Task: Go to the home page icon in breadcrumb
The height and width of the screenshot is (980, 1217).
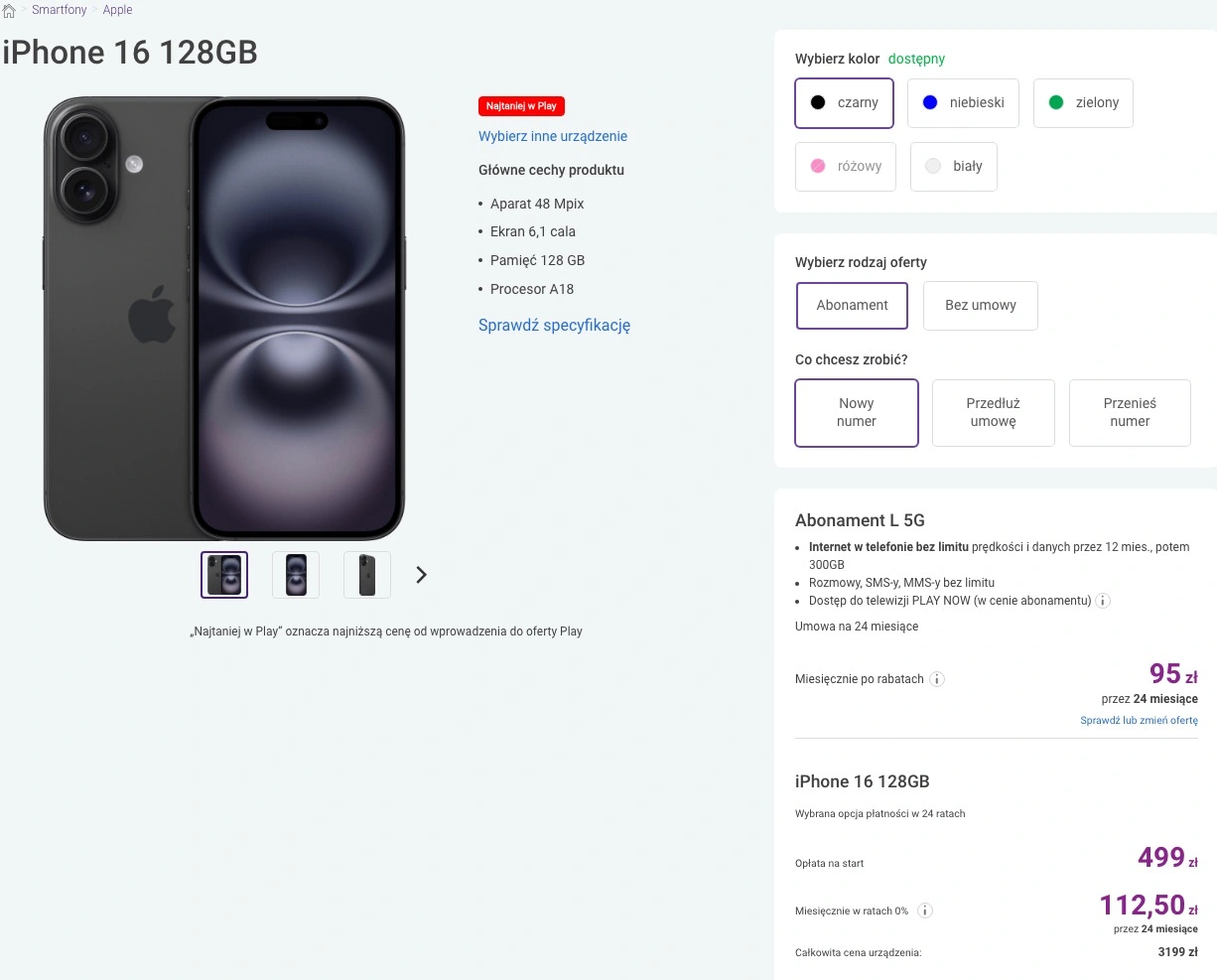Action: pos(9,11)
